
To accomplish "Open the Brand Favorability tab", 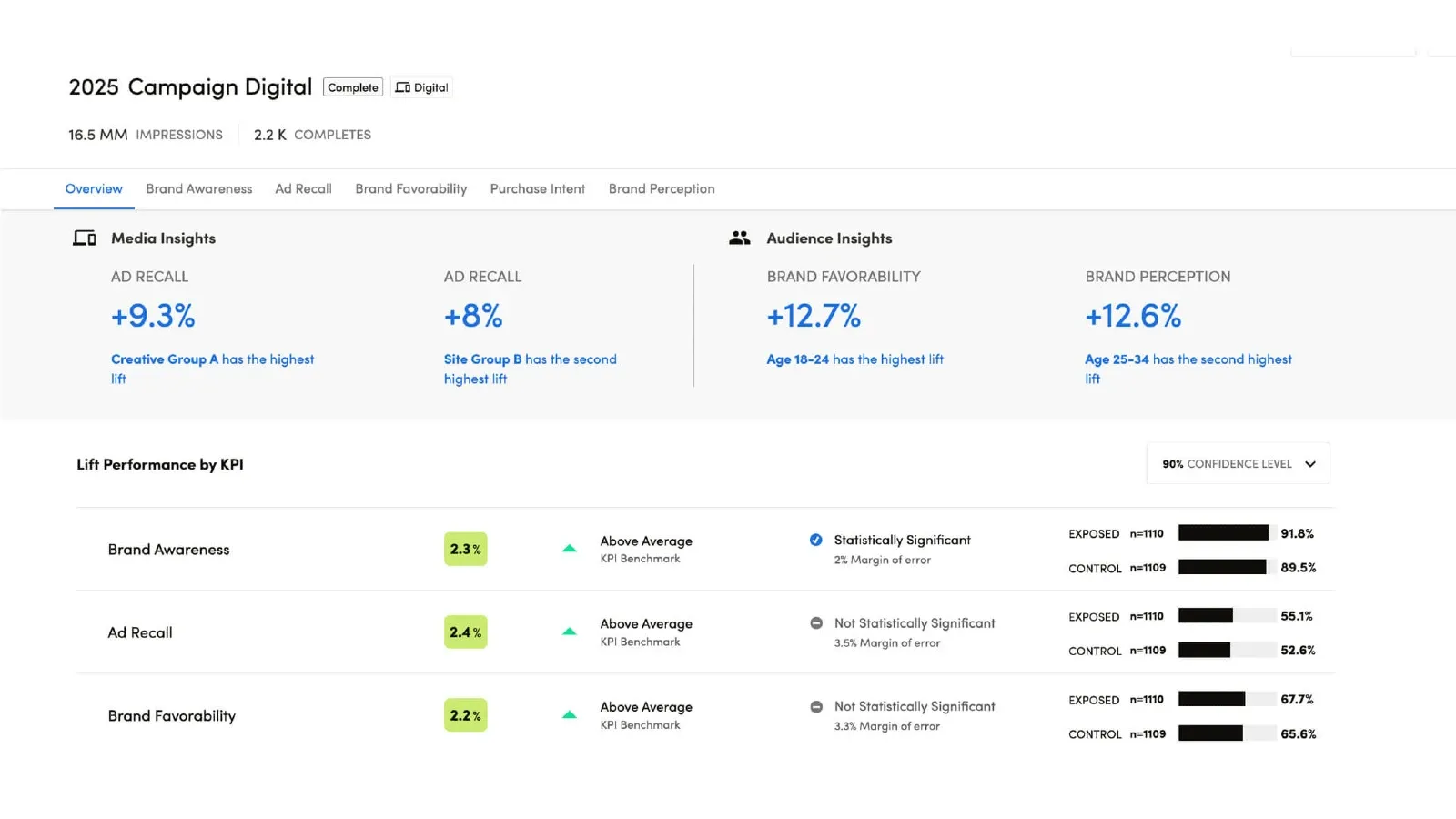I will pyautogui.click(x=411, y=189).
